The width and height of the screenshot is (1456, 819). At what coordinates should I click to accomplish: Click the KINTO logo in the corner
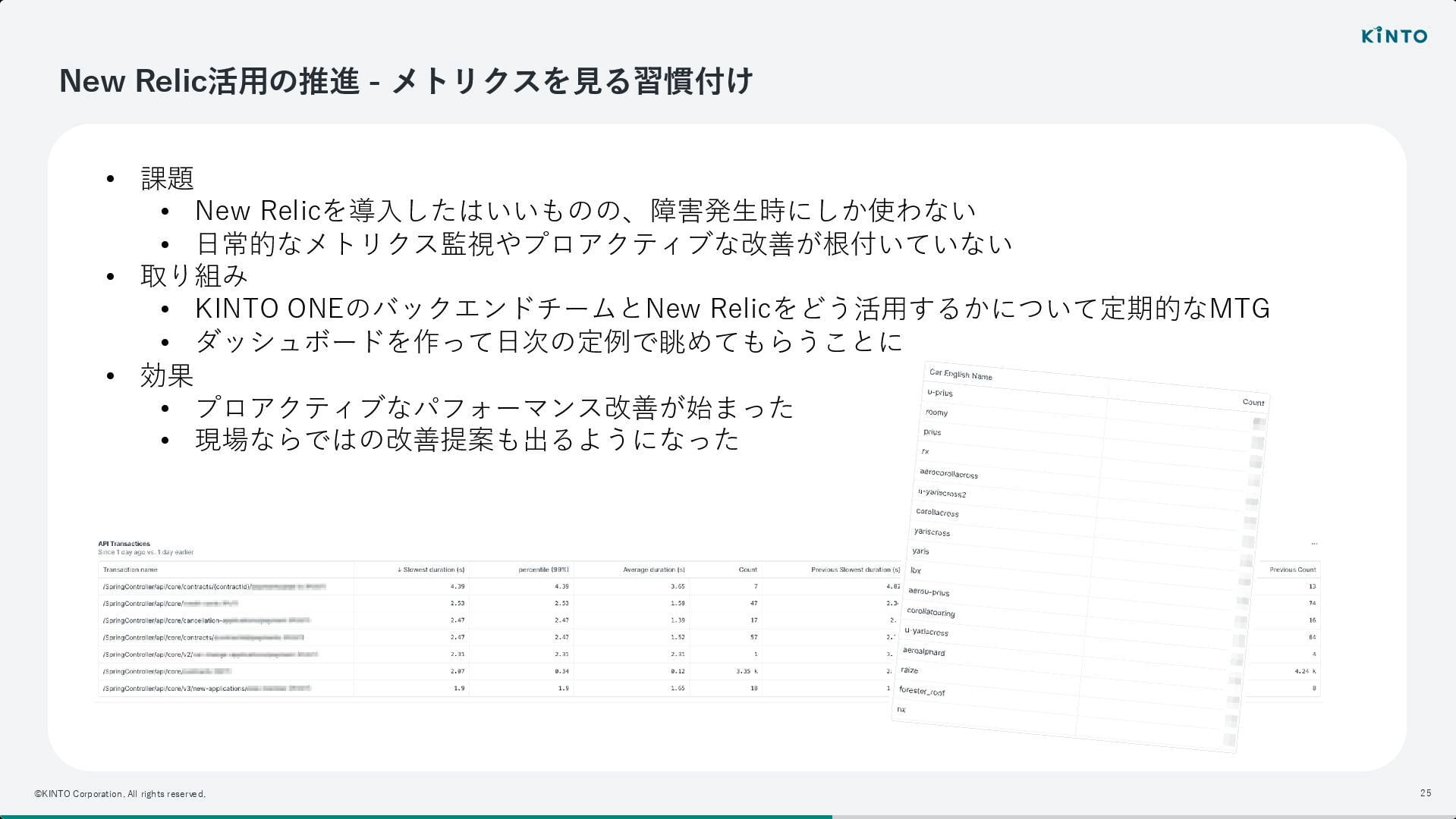pos(1394,36)
